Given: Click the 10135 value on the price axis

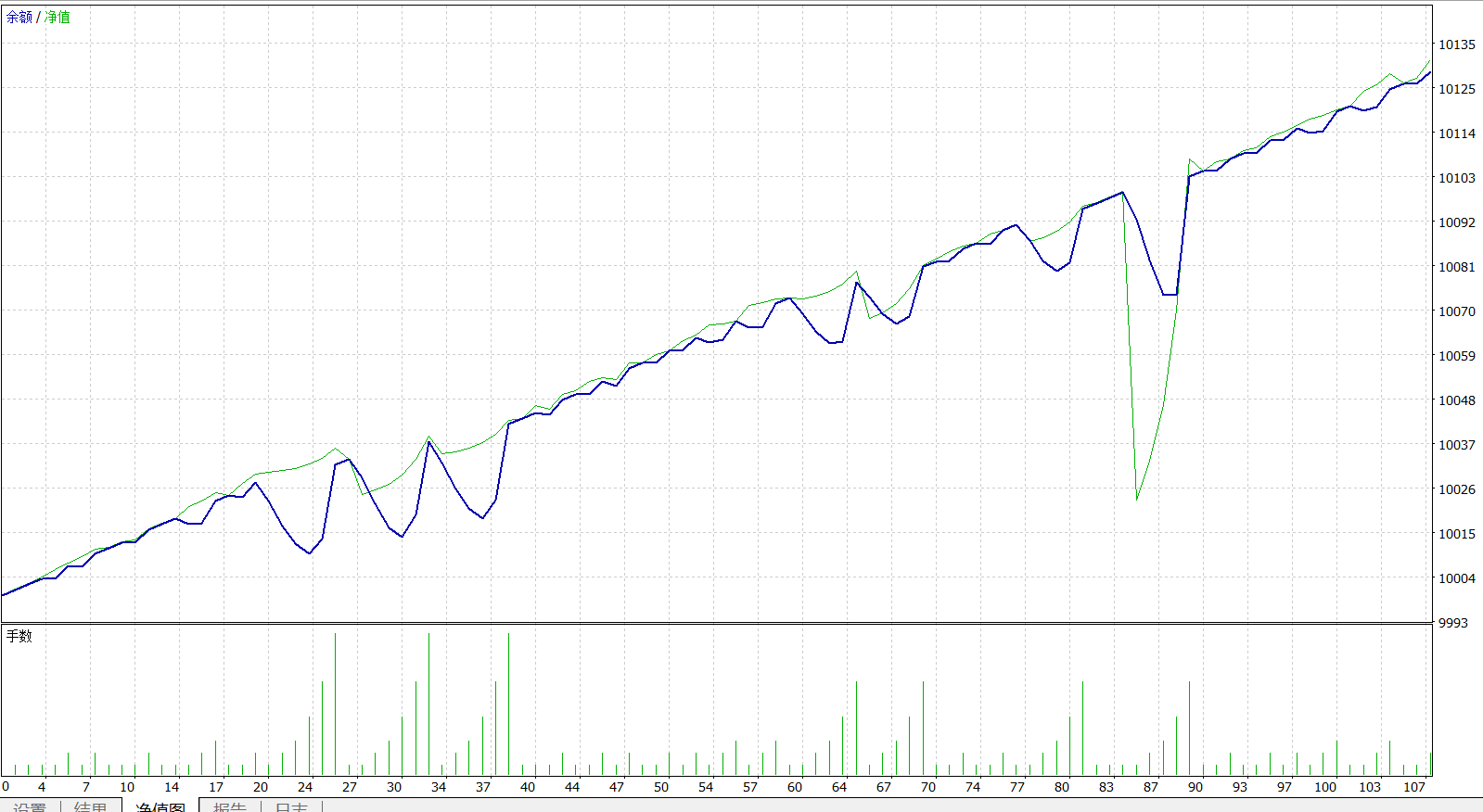Looking at the screenshot, I should click(x=1456, y=44).
